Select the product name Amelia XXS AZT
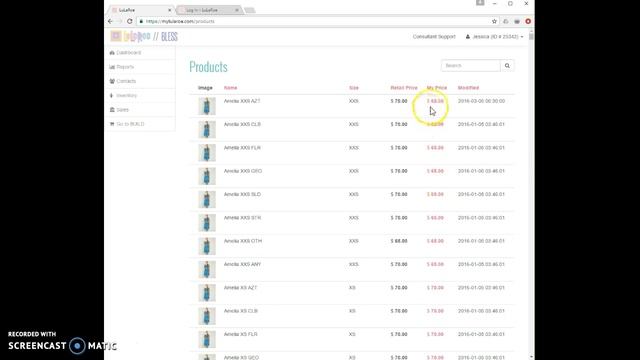 242,101
